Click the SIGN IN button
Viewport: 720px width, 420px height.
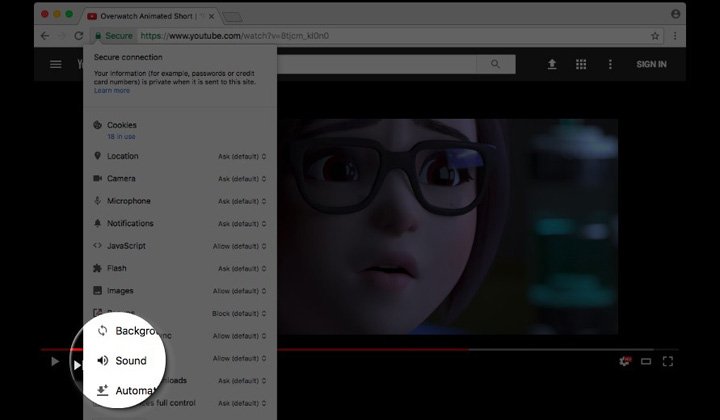pos(651,64)
